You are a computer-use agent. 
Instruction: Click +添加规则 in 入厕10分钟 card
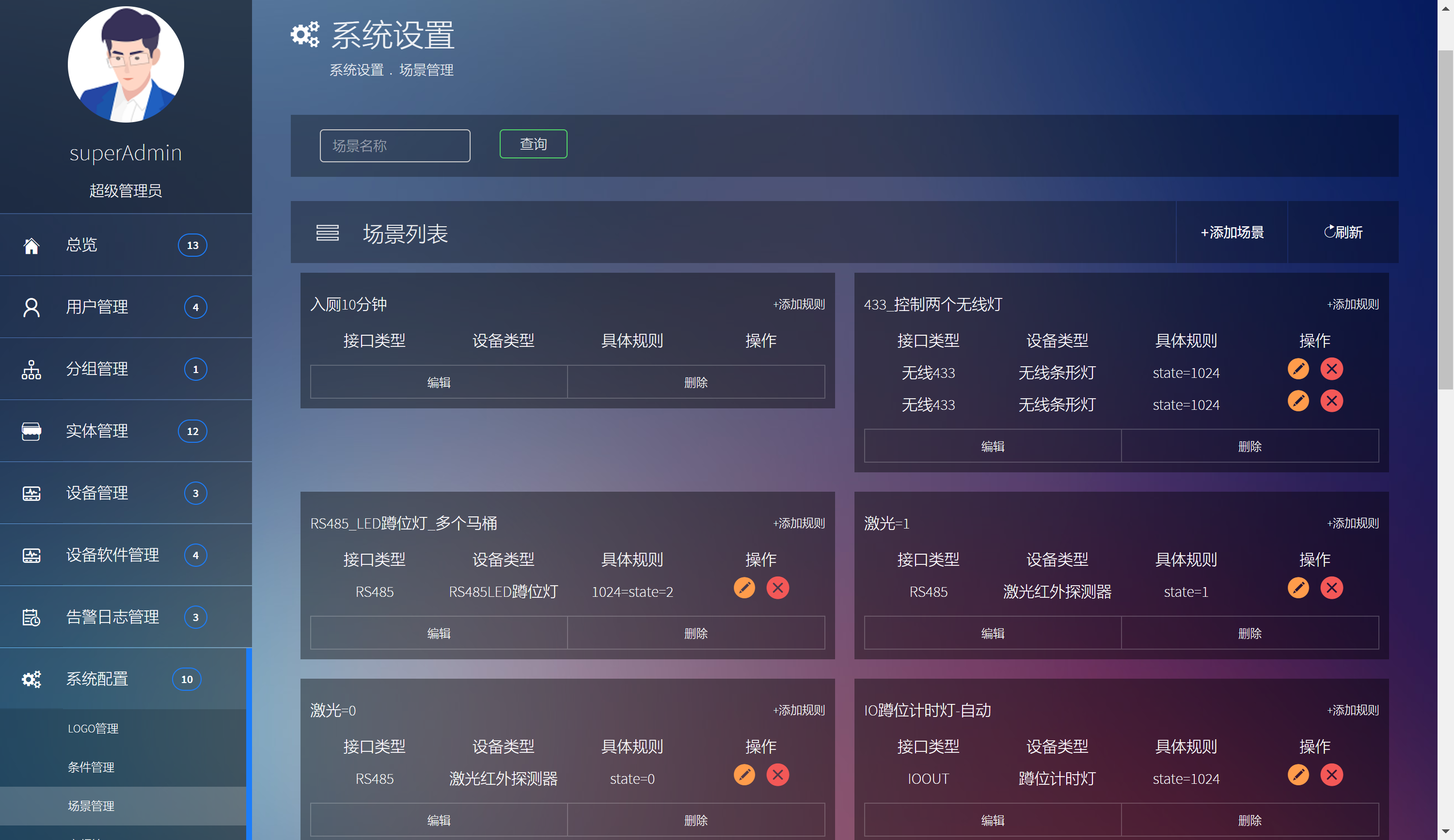[799, 304]
